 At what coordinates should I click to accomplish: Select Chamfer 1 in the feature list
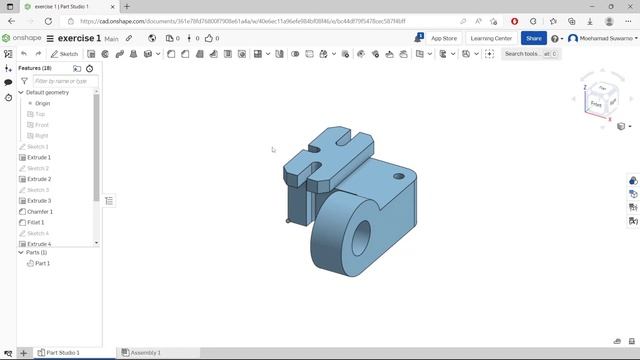coord(40,212)
